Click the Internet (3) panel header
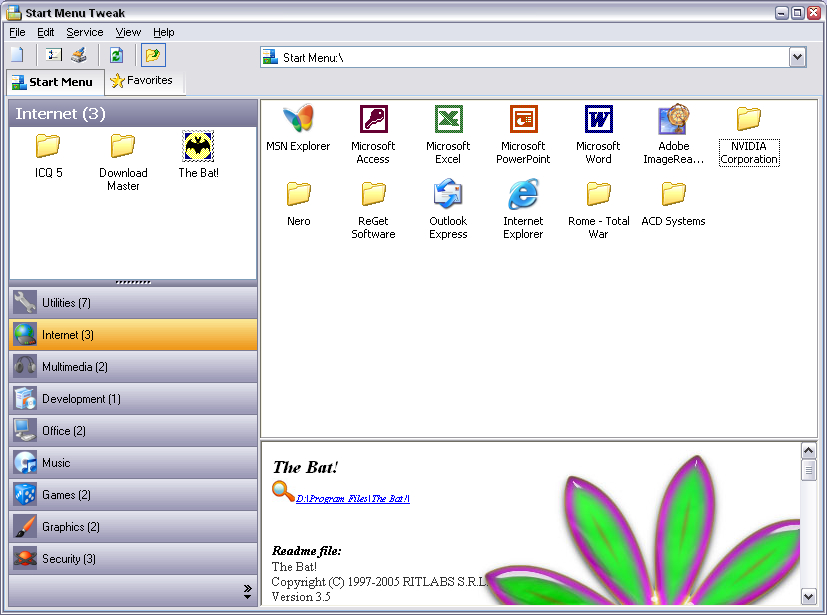 coord(133,113)
